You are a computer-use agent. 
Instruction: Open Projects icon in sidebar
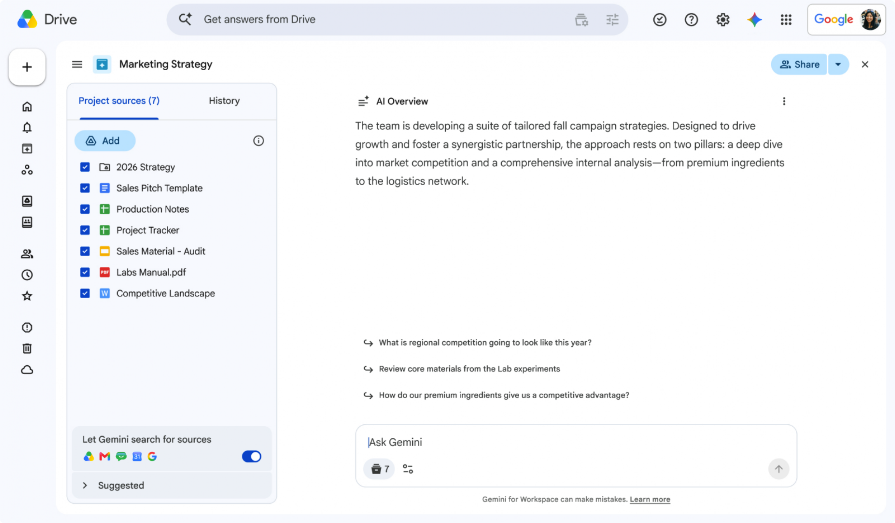(27, 148)
